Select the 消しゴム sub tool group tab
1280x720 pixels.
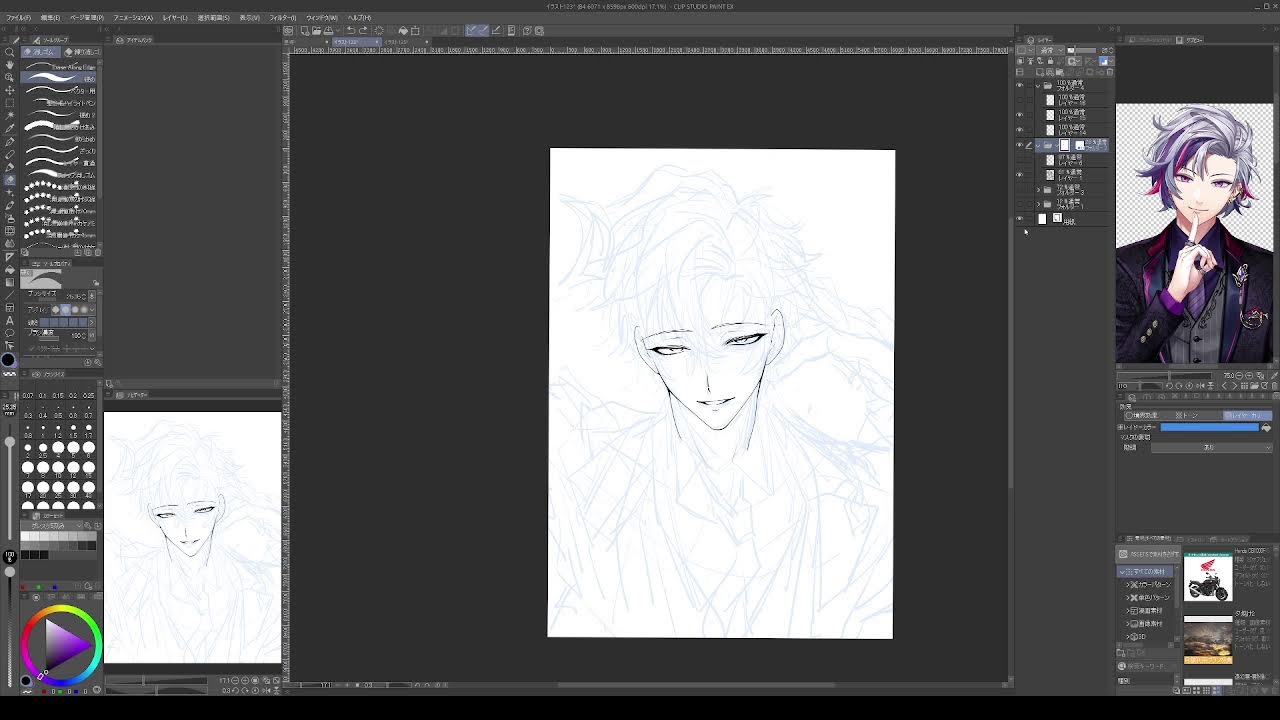41,52
